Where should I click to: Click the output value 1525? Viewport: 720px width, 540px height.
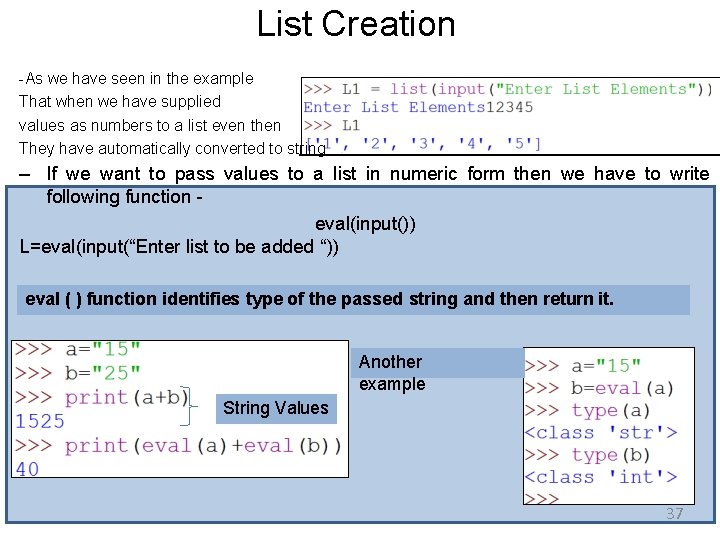pyautogui.click(x=40, y=421)
